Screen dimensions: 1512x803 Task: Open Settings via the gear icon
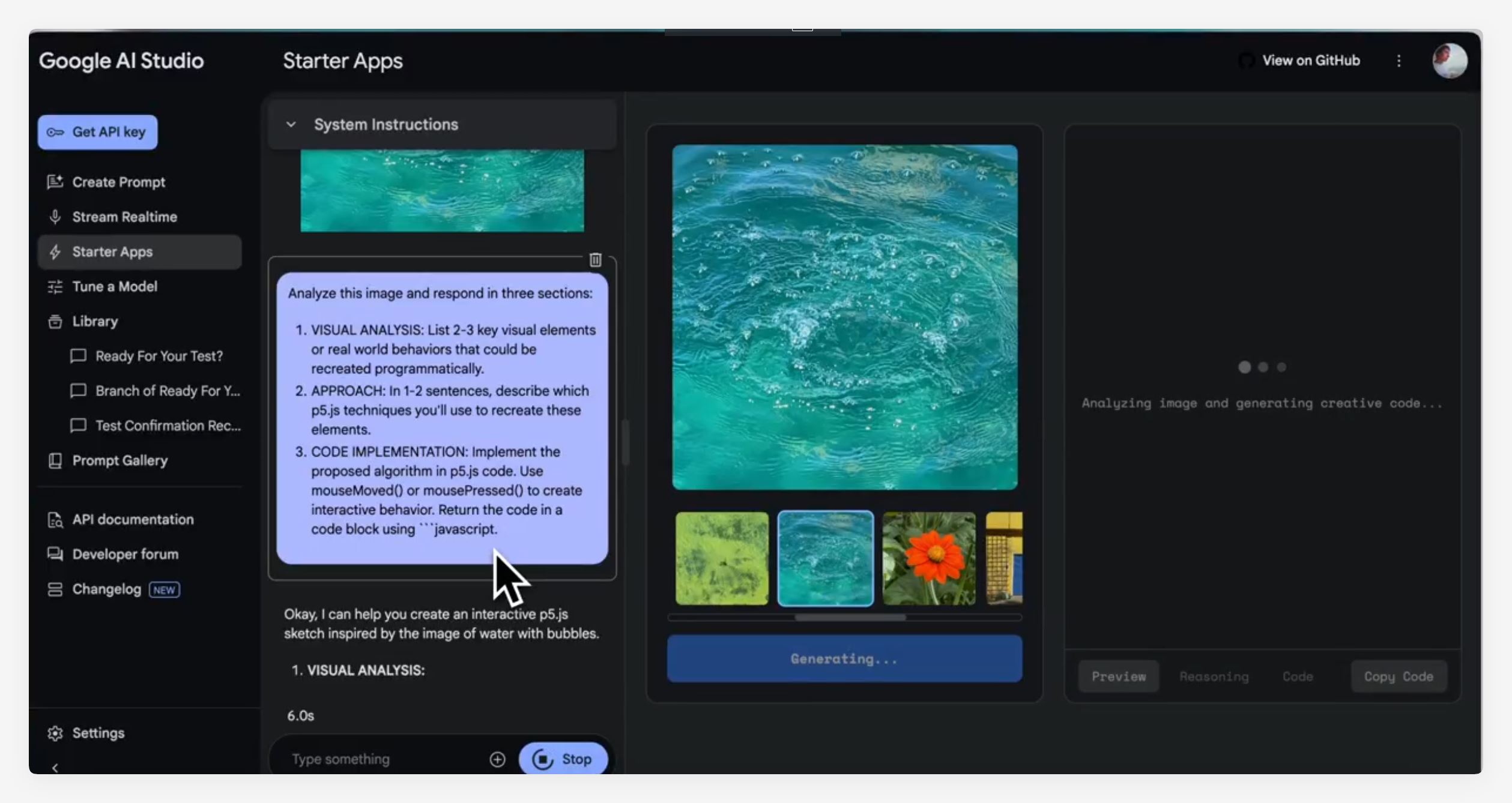click(x=55, y=733)
